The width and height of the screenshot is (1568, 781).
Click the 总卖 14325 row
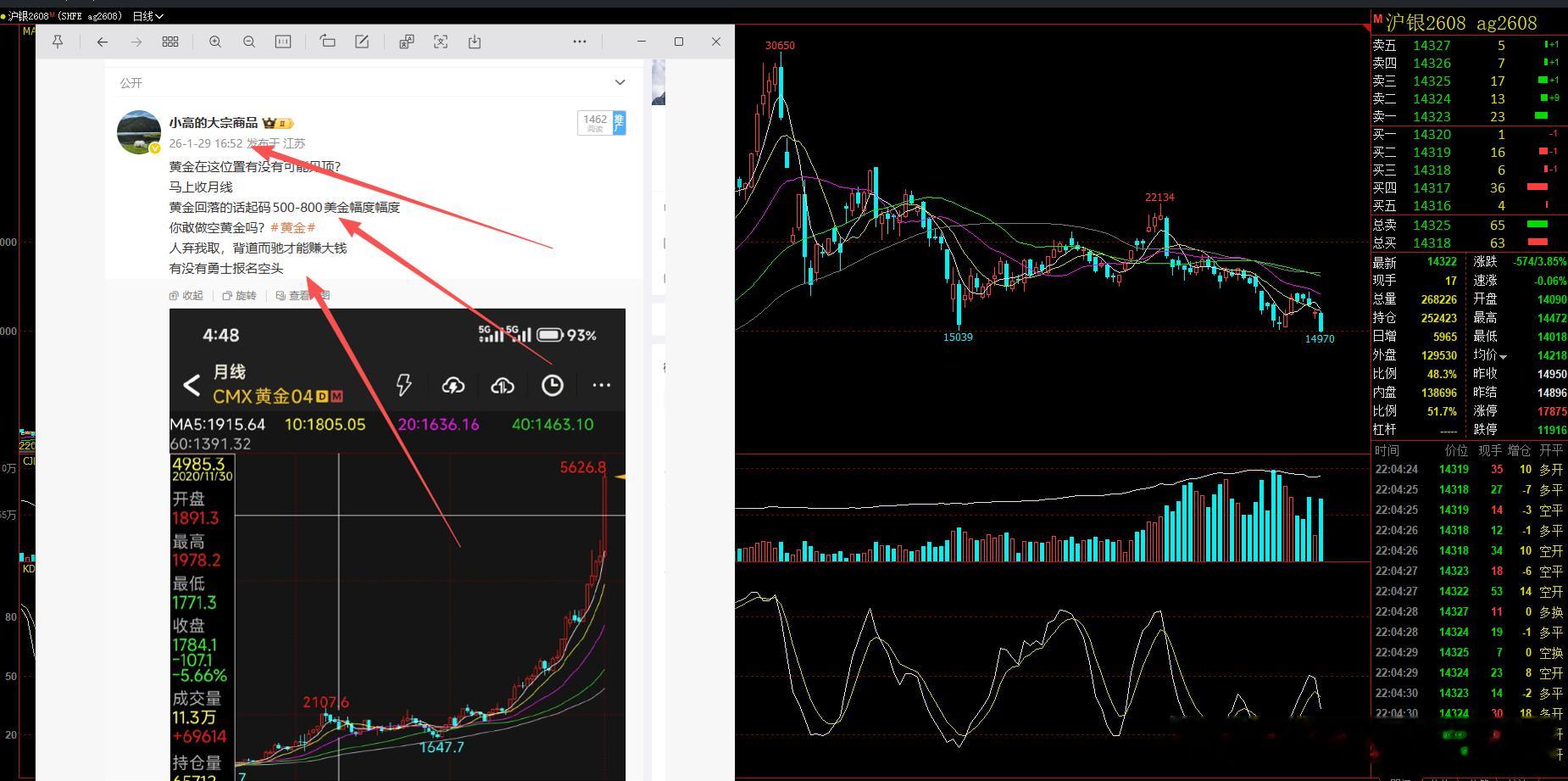coord(1468,225)
